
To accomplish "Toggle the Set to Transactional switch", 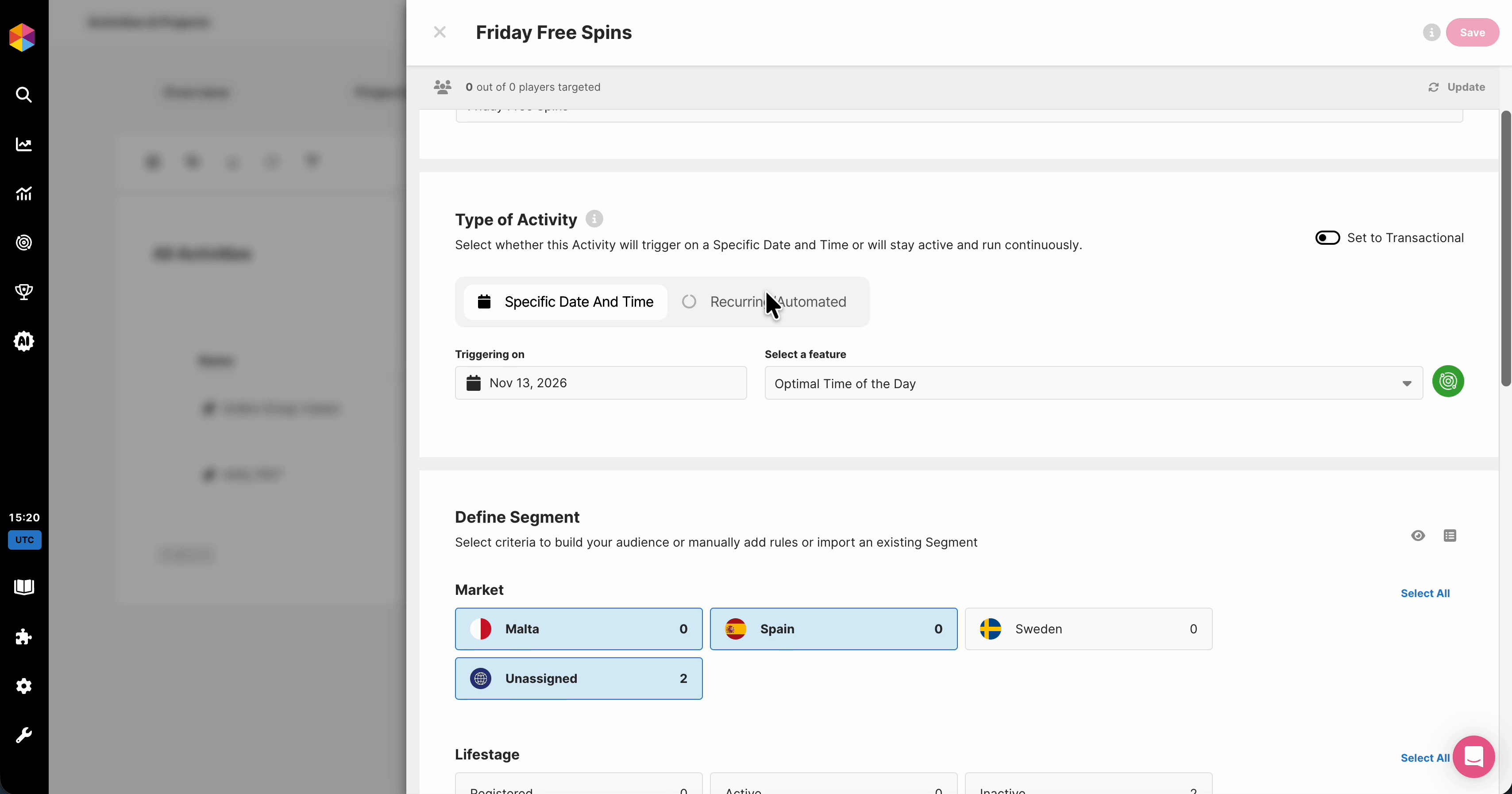I will (x=1327, y=238).
